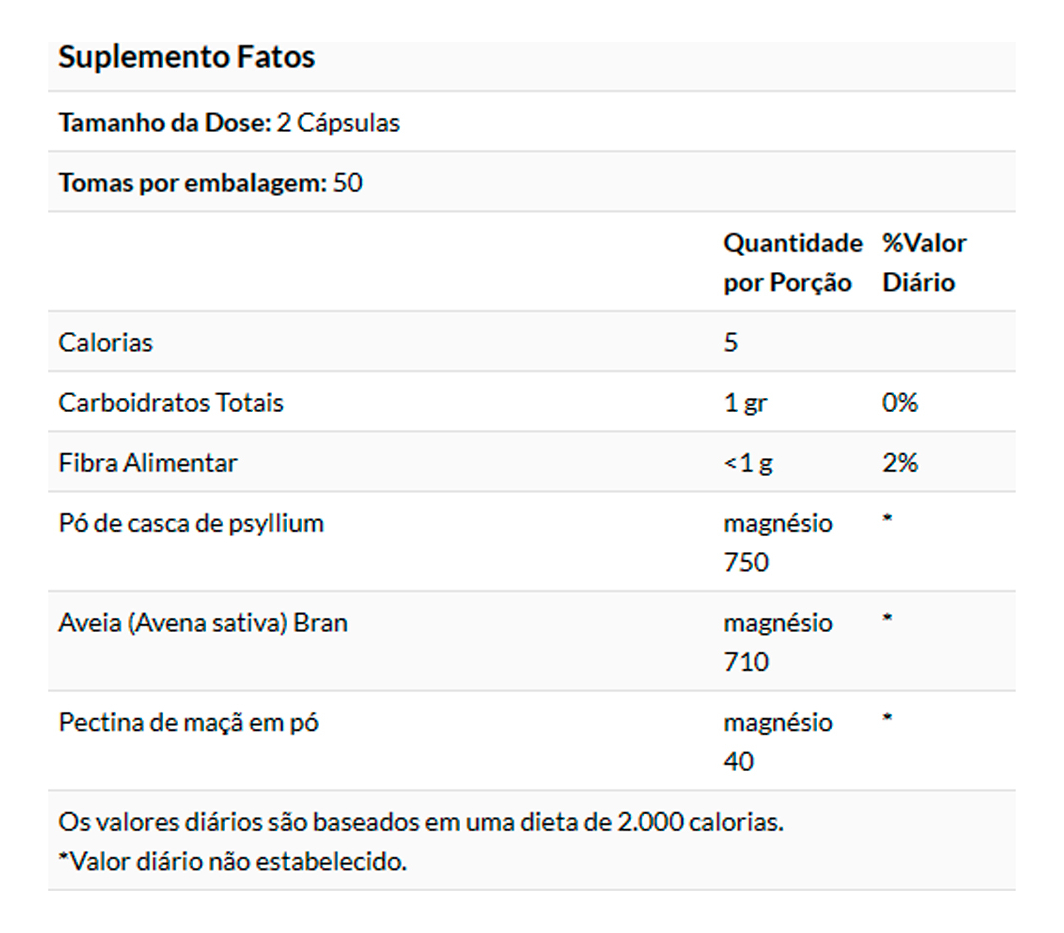Select the Calorias row label

pyautogui.click(x=106, y=343)
